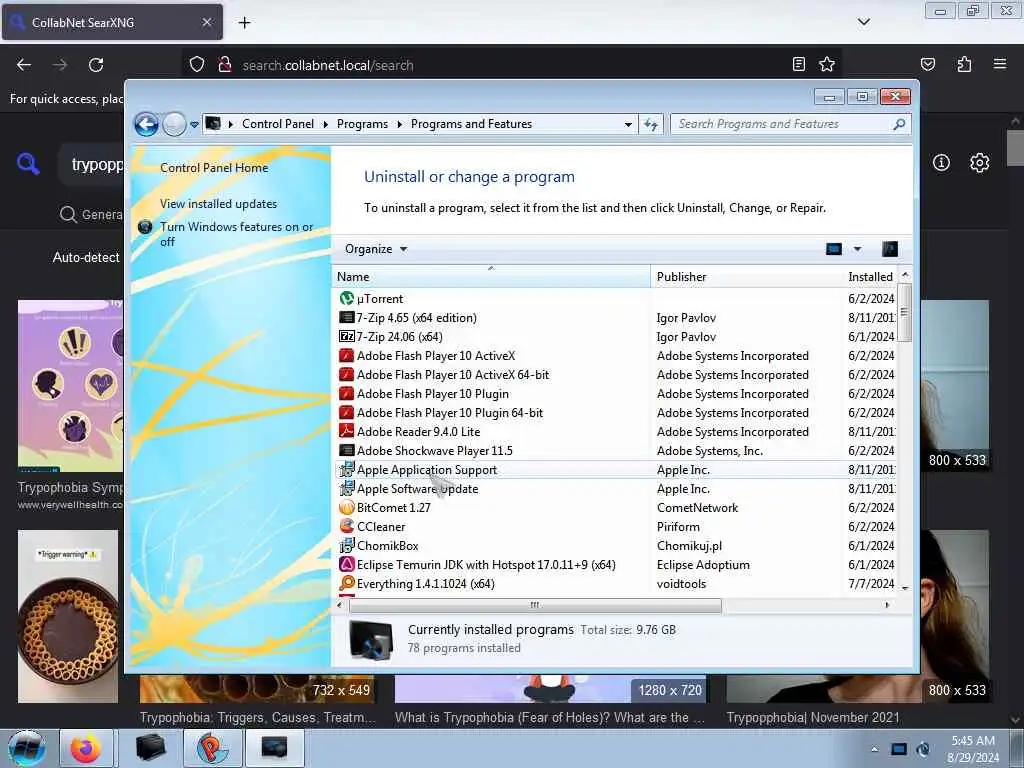Click the Firefox taskbar icon
Viewport: 1024px width, 768px height.
tap(86, 748)
